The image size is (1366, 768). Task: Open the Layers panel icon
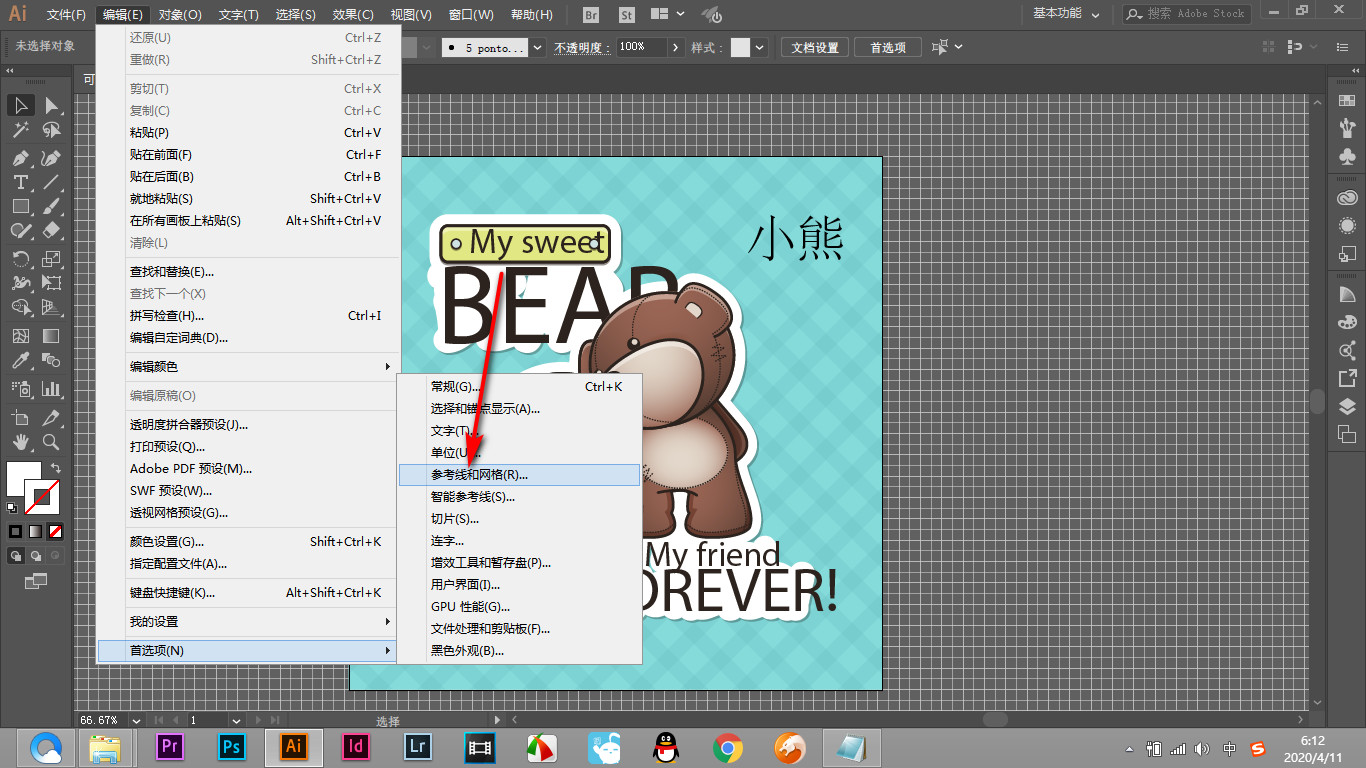1347,406
